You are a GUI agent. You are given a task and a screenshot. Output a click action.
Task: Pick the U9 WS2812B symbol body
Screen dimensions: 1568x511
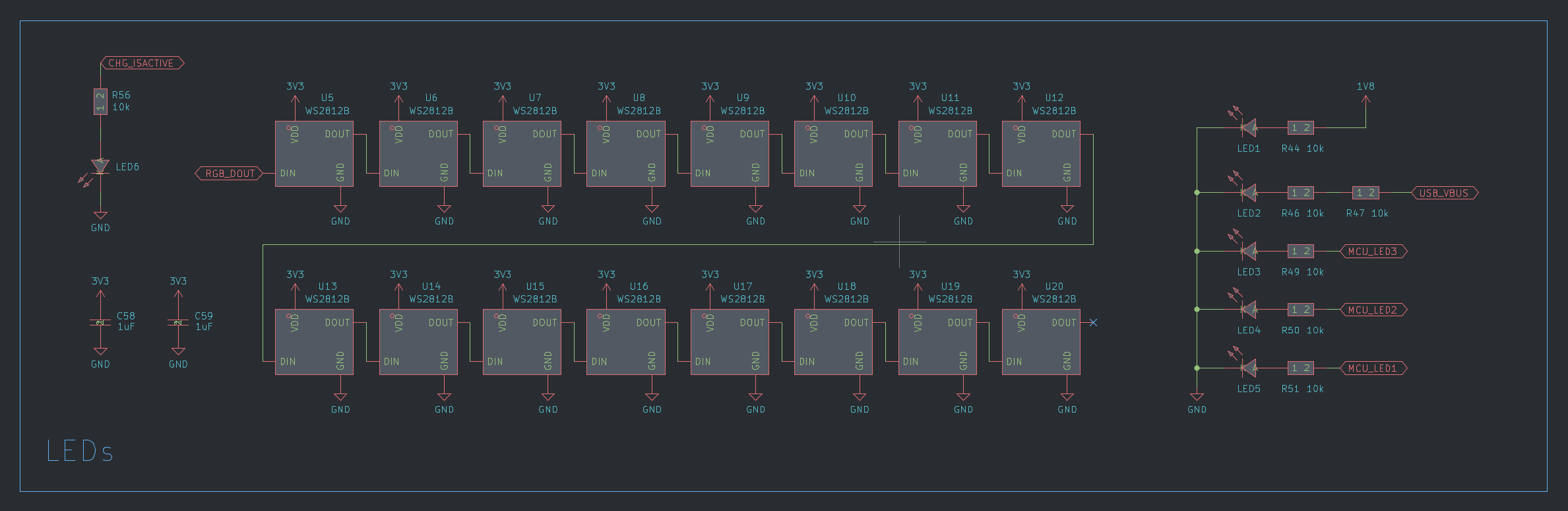[x=730, y=154]
